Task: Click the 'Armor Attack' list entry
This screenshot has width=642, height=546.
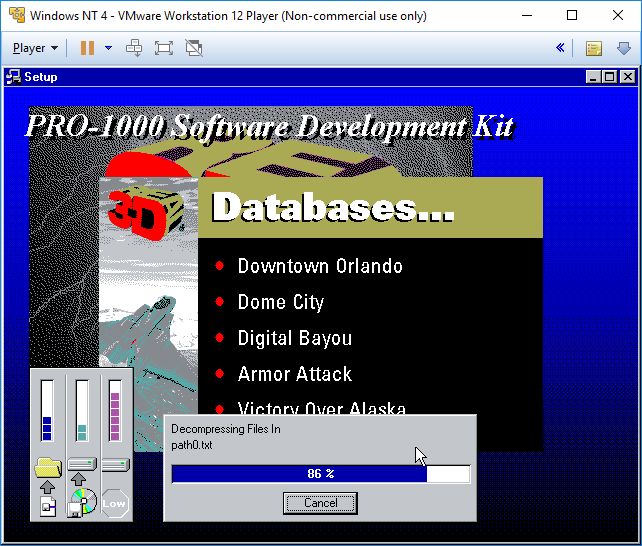Action: coord(295,374)
